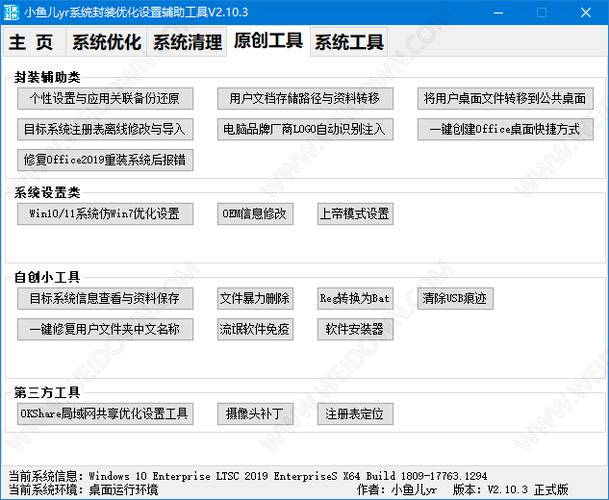Go to the 系统工具 tab

click(349, 43)
